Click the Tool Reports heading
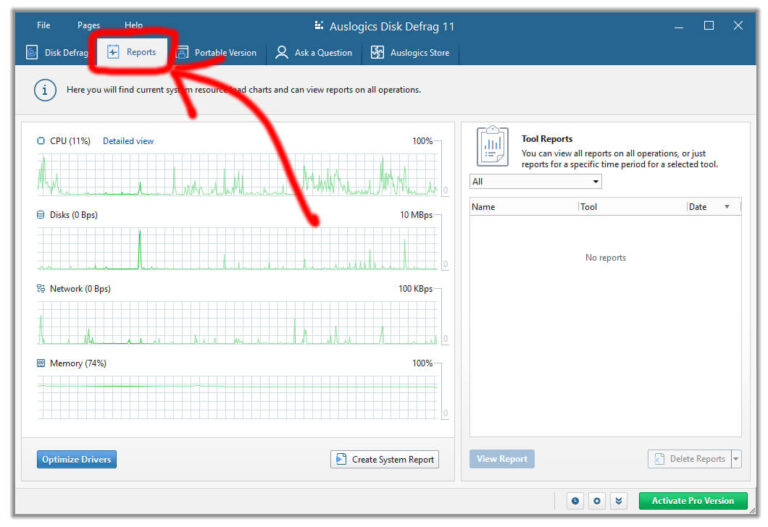The height and width of the screenshot is (527, 768). 547,139
